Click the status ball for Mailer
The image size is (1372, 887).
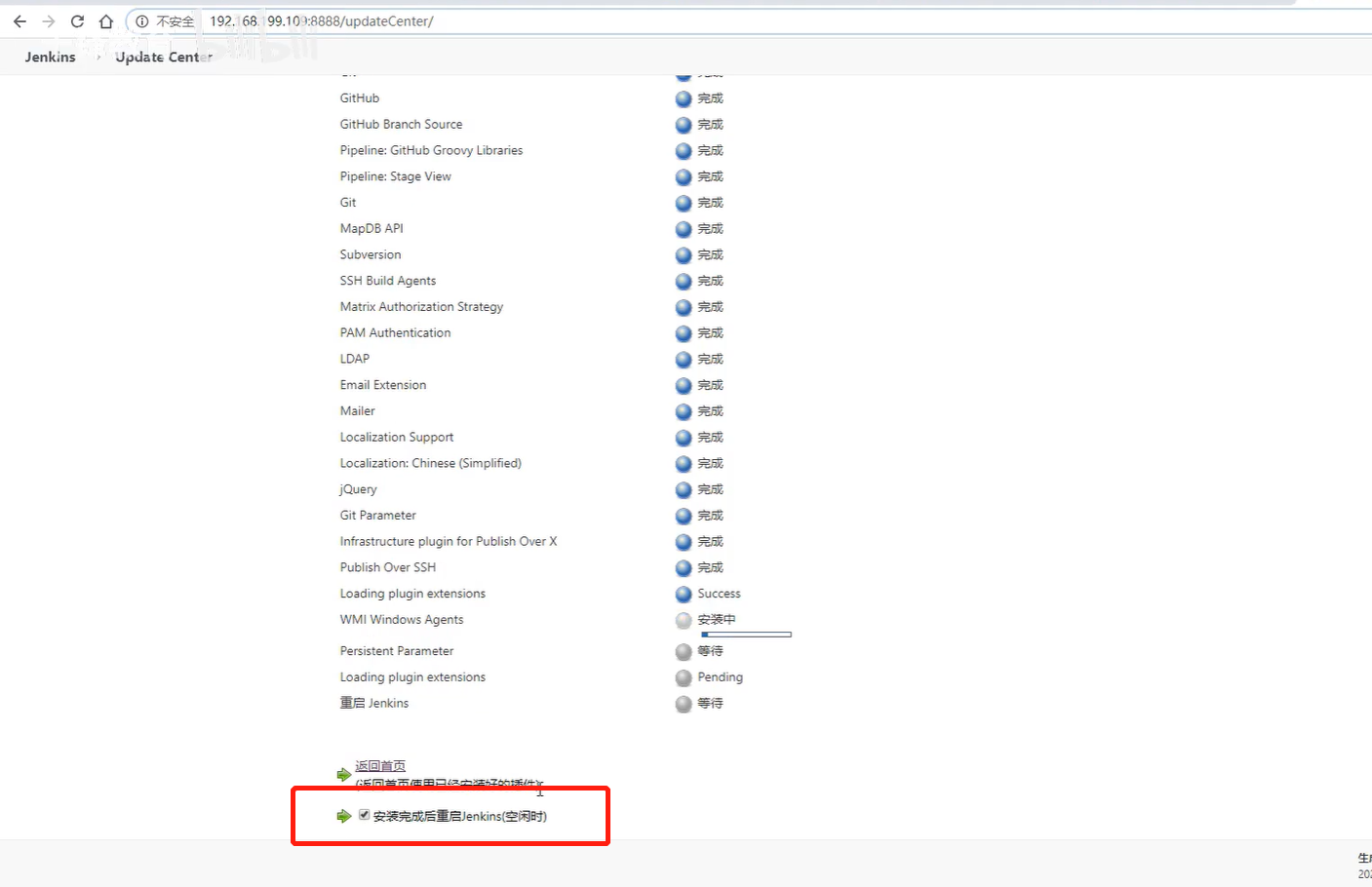(684, 411)
